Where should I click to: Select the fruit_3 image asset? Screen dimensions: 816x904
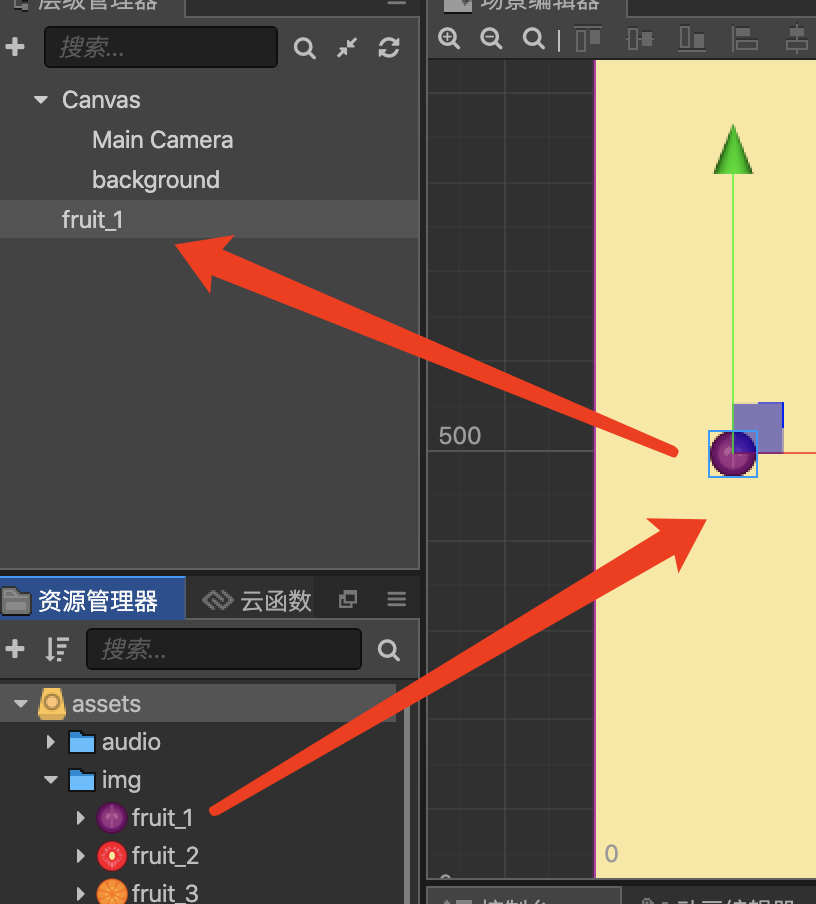[x=165, y=892]
